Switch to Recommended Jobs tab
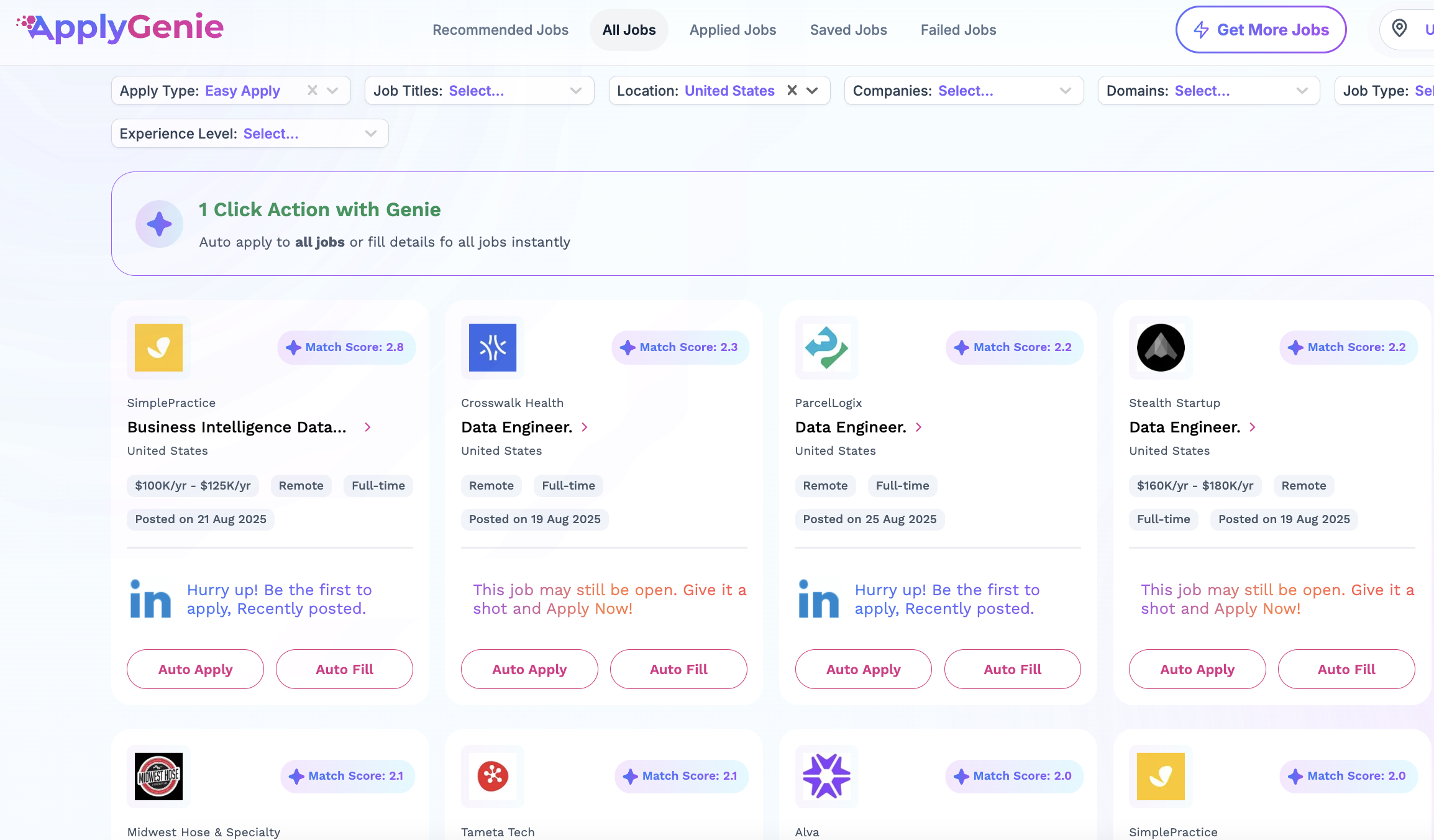Screen dimensions: 1434x840 (500, 30)
